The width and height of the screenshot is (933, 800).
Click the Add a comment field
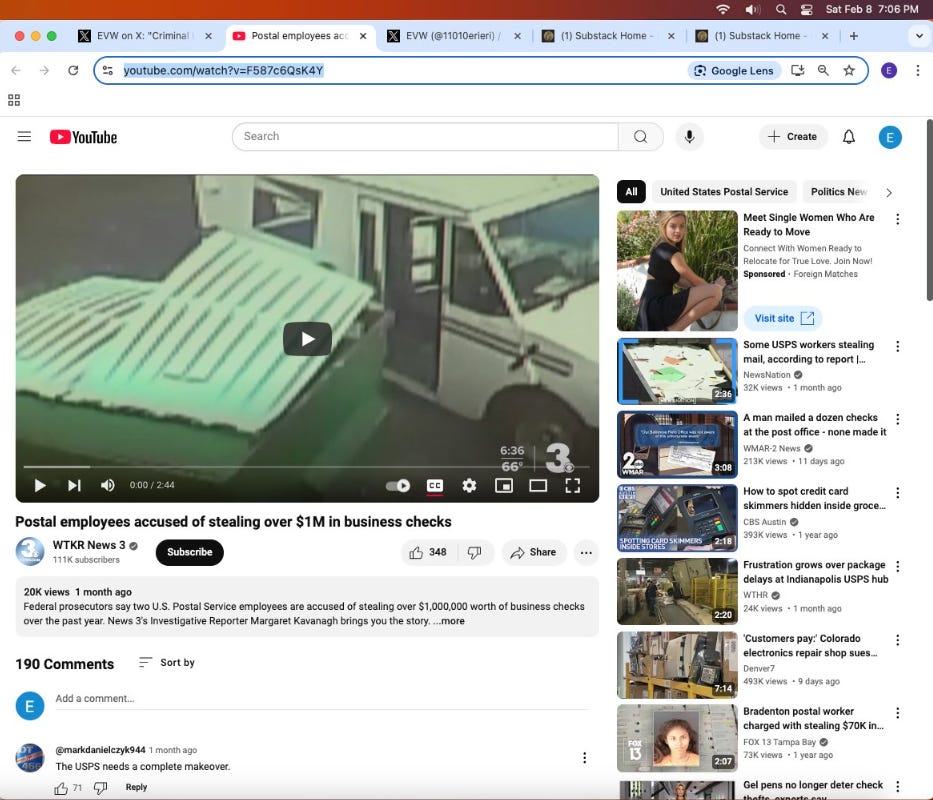[321, 699]
